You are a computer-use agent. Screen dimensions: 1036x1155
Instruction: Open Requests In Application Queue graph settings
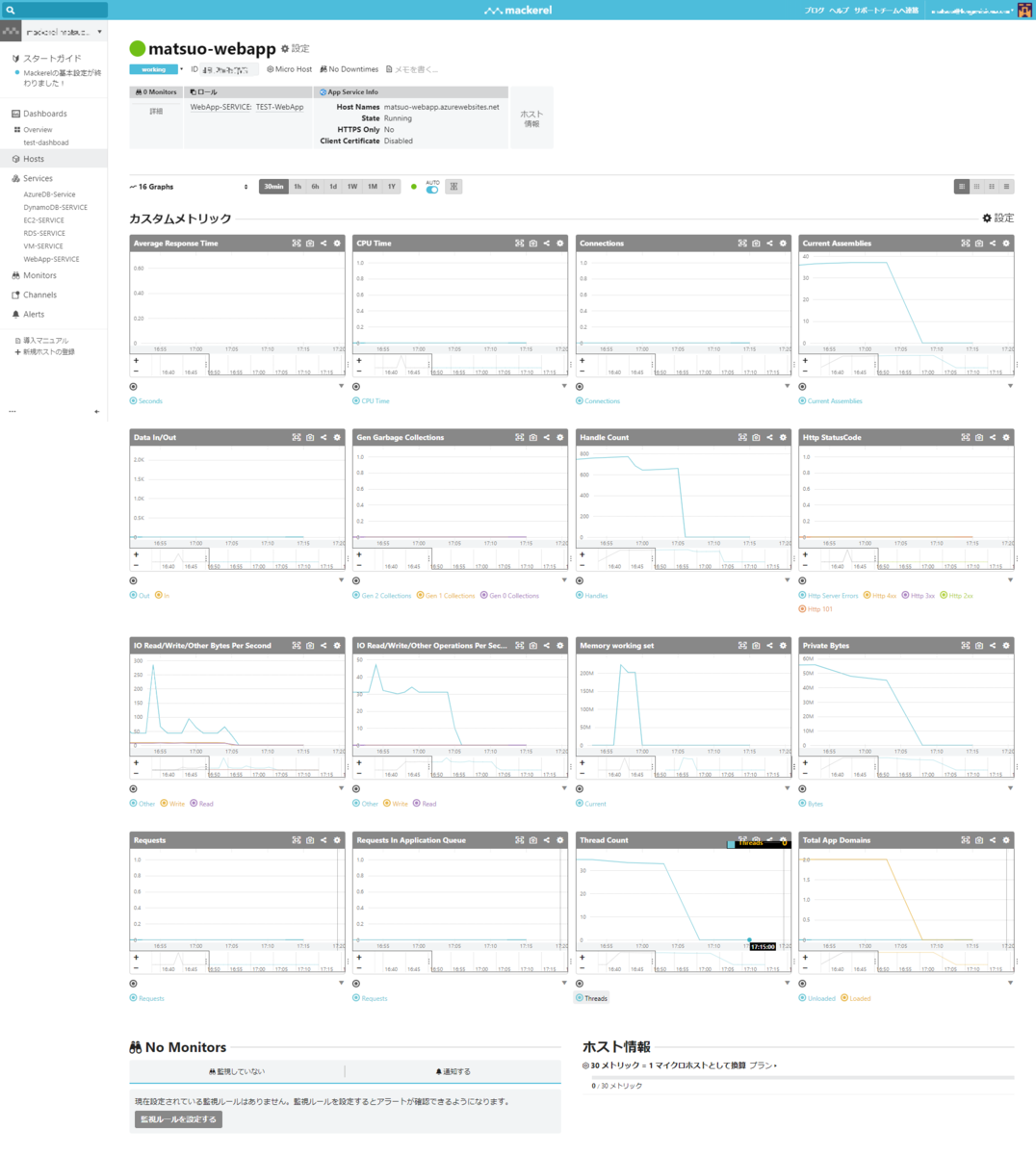(560, 840)
